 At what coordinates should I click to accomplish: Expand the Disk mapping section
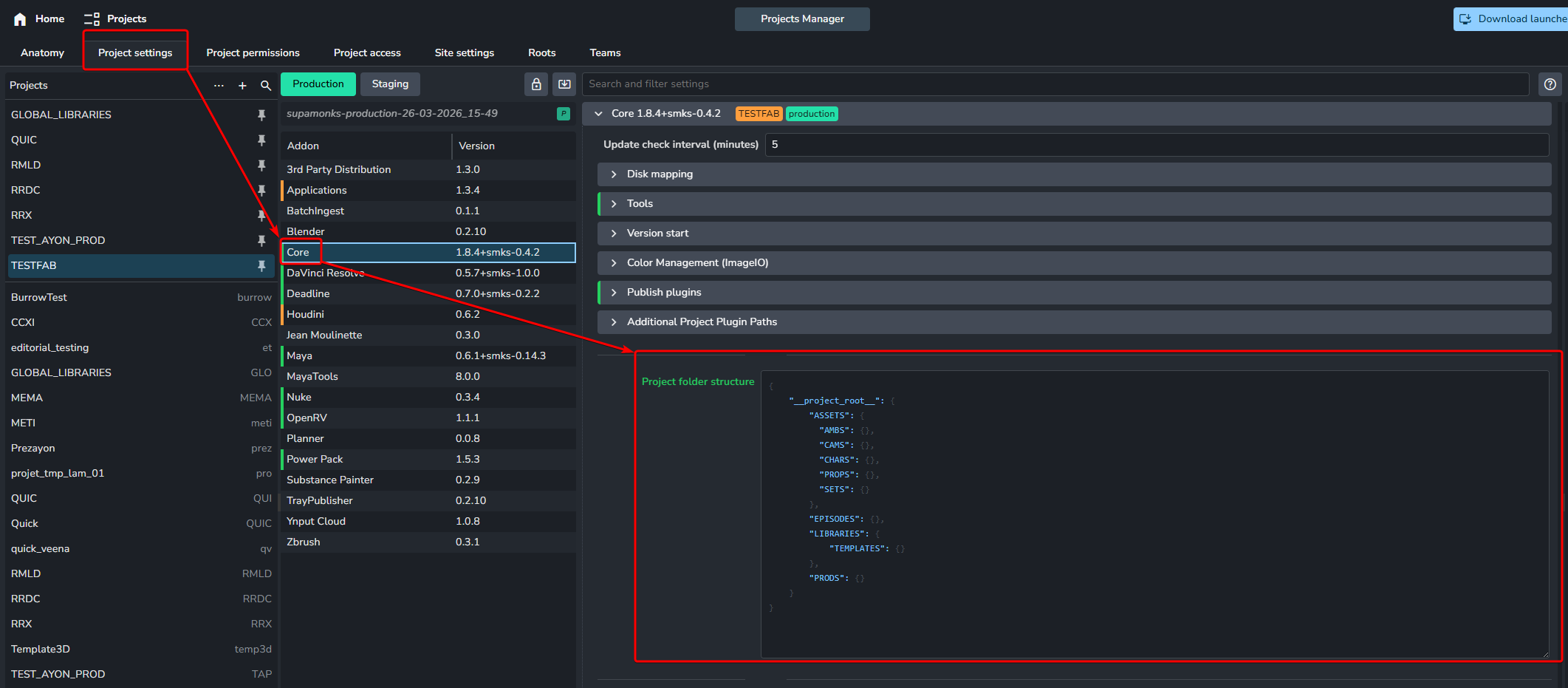660,174
